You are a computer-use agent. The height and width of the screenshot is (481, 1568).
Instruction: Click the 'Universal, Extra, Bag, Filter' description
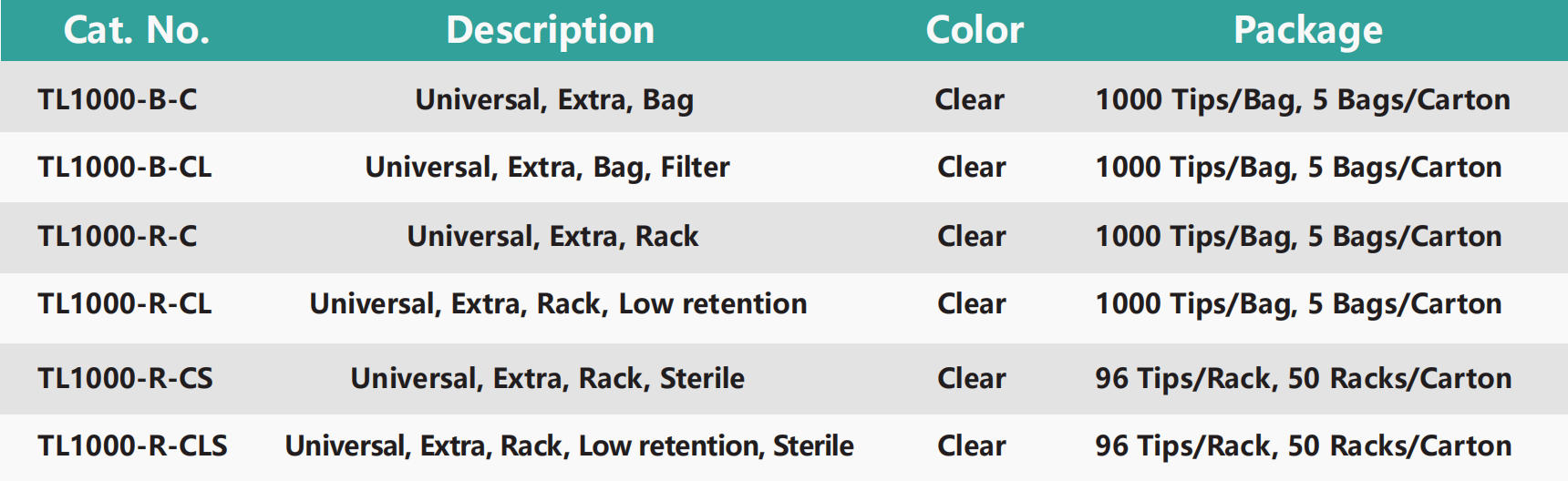point(547,167)
